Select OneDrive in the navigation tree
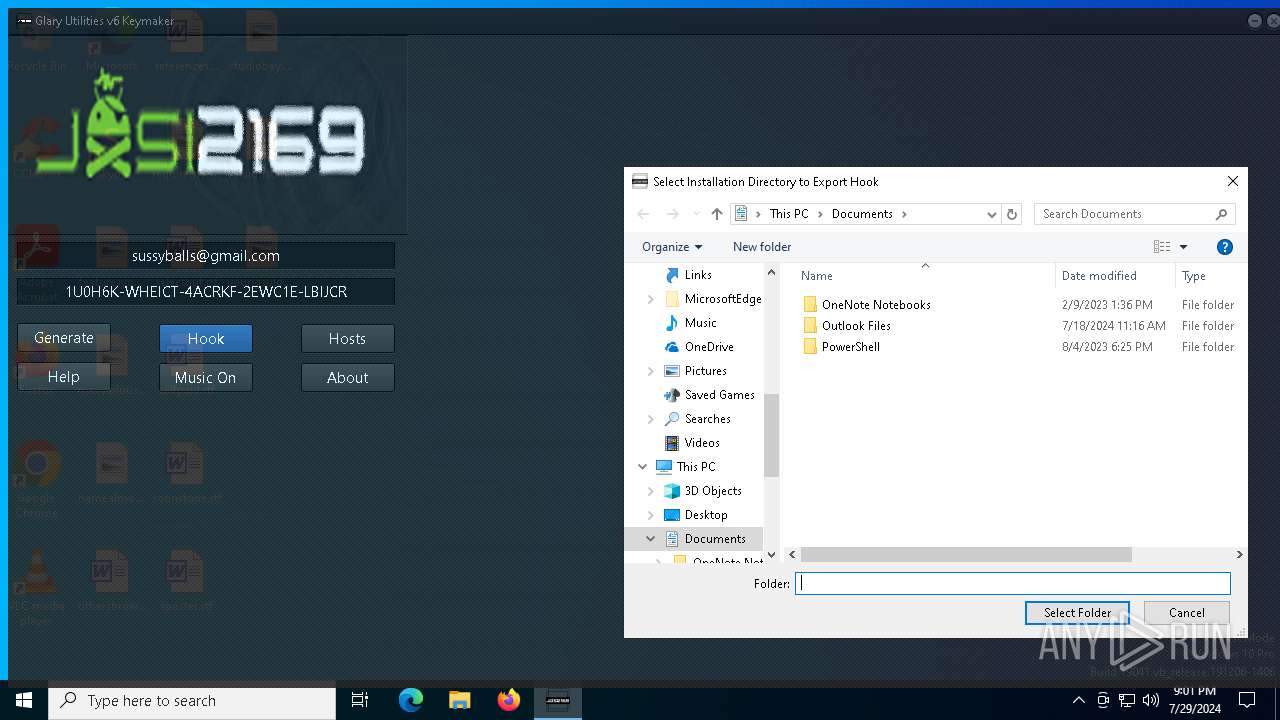 709,347
